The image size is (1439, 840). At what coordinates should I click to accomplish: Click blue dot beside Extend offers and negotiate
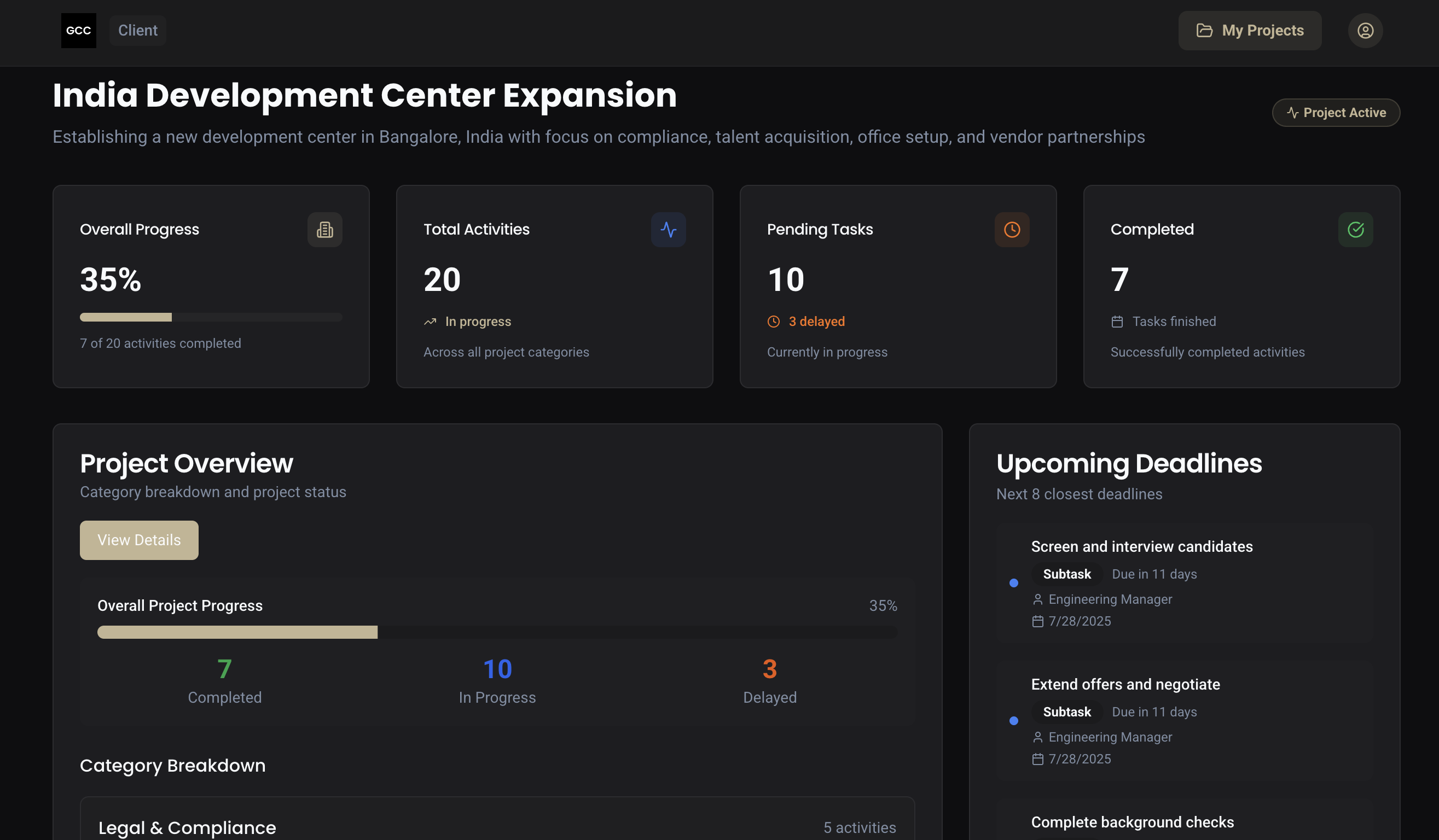point(1013,721)
